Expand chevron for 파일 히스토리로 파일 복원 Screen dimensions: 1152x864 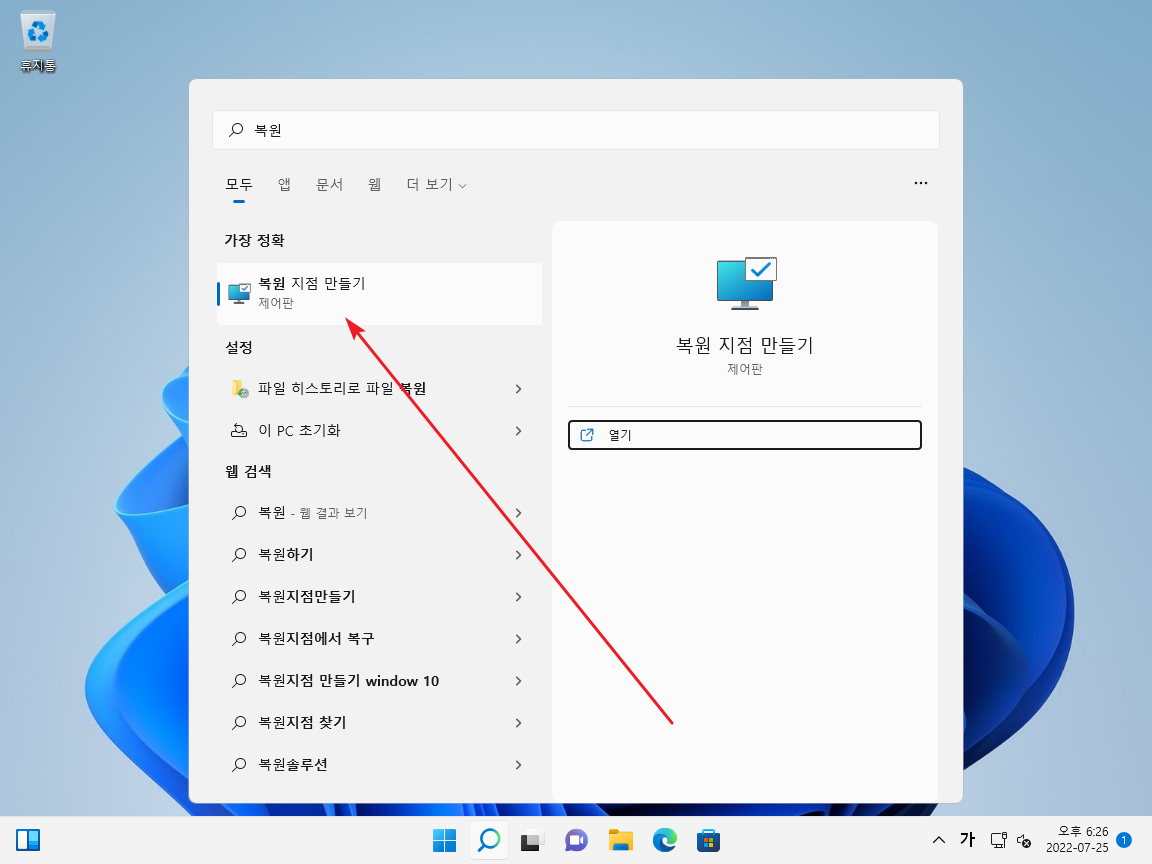(519, 389)
